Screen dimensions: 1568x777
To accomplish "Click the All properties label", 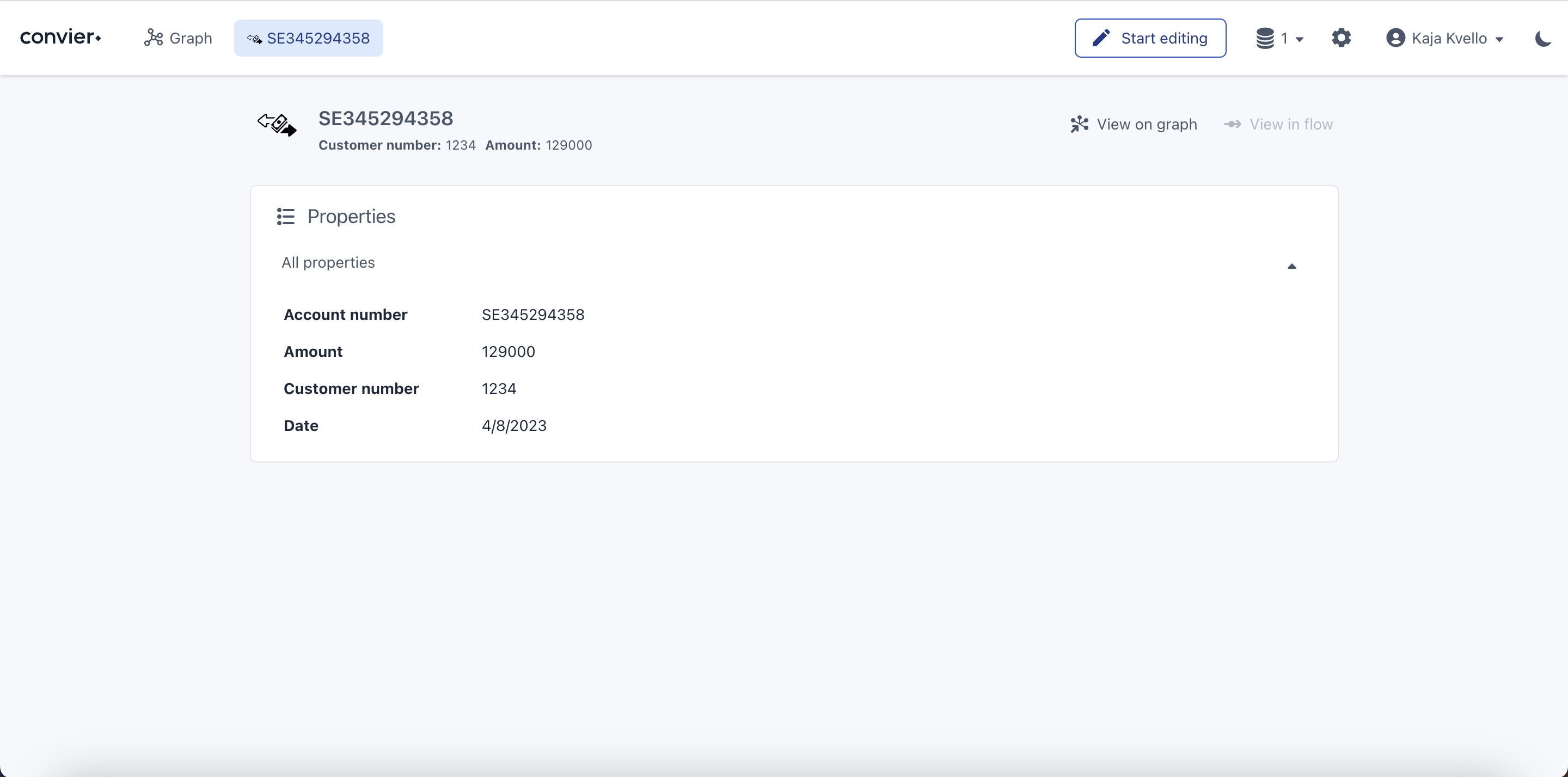I will click(x=328, y=262).
